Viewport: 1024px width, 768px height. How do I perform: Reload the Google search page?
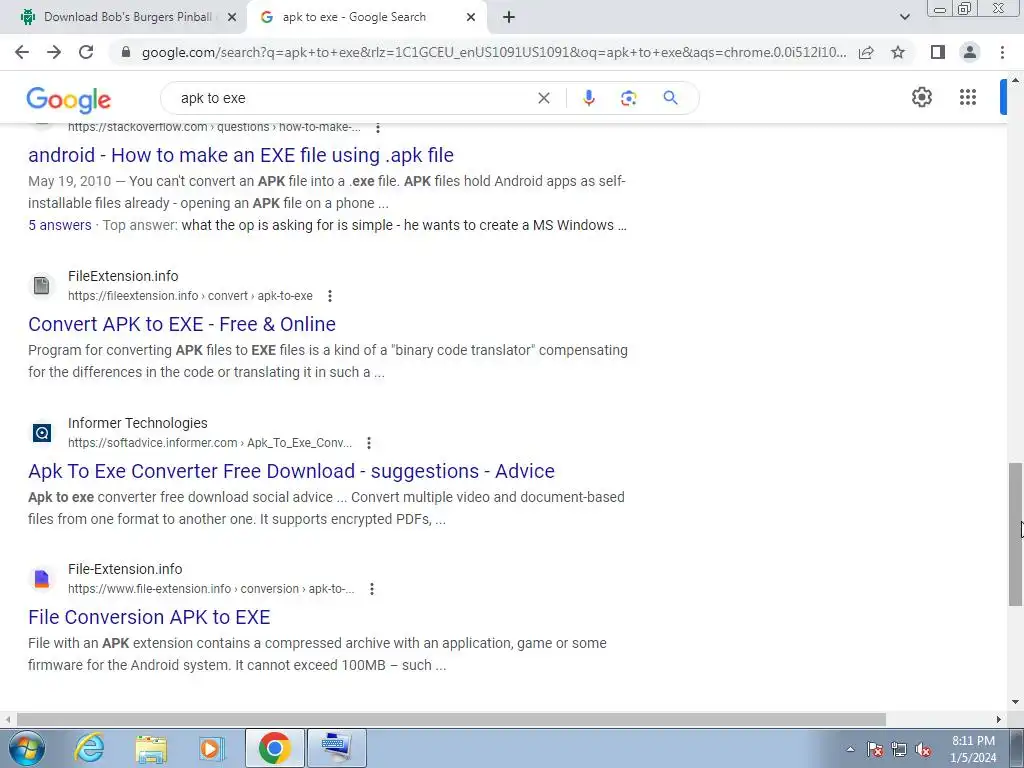click(86, 52)
